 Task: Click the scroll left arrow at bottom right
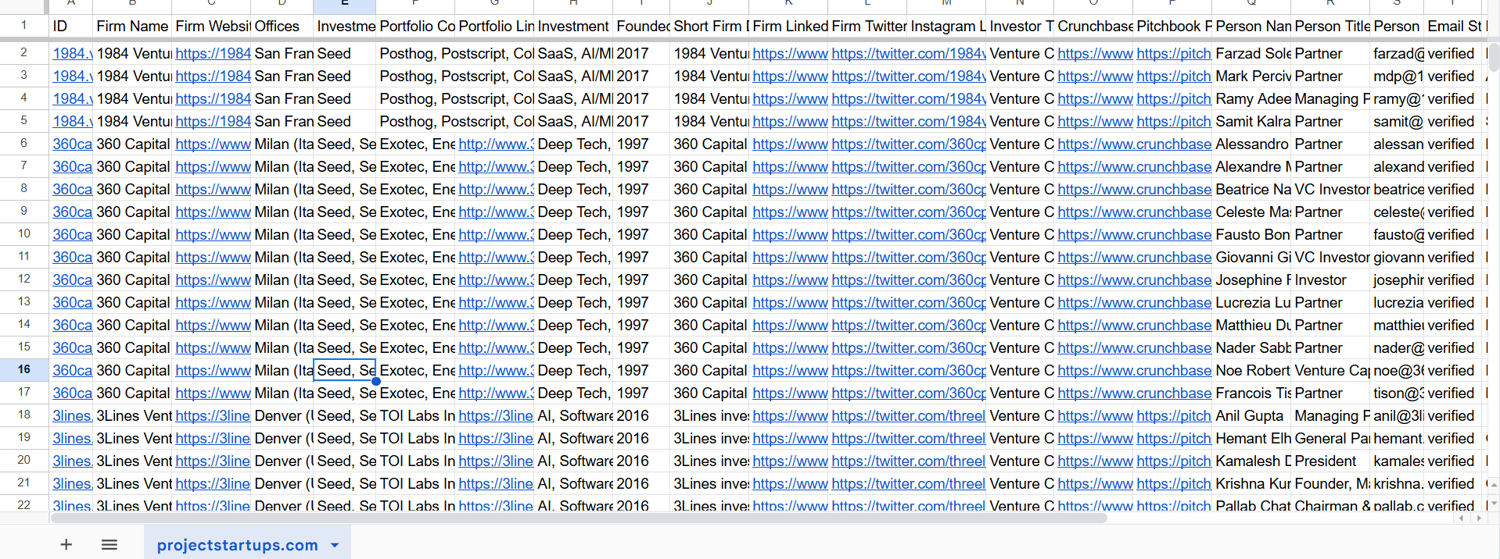tap(1461, 519)
